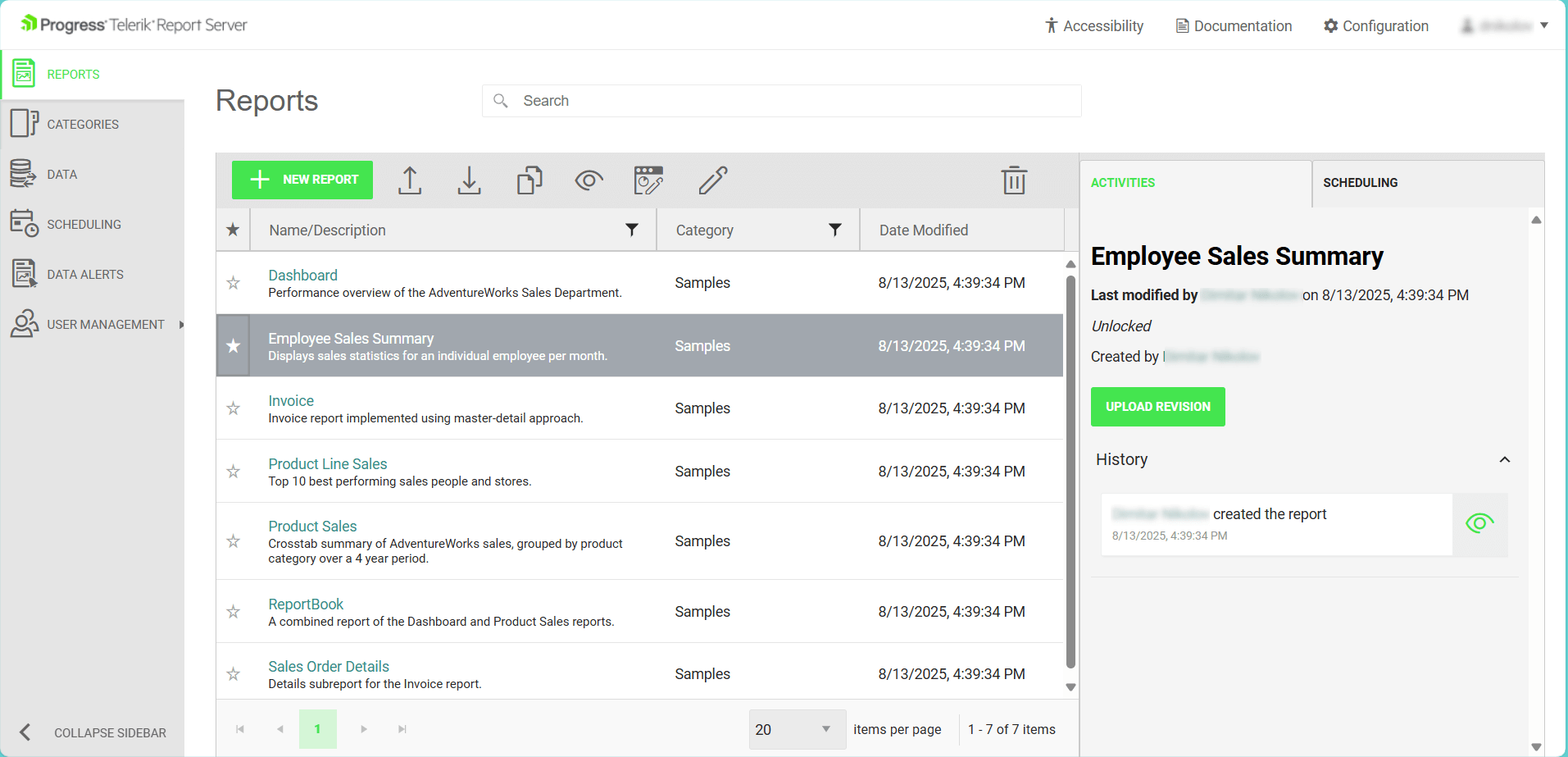This screenshot has height=757, width=1568.
Task: Click the Upload Revision button
Action: pyautogui.click(x=1157, y=406)
